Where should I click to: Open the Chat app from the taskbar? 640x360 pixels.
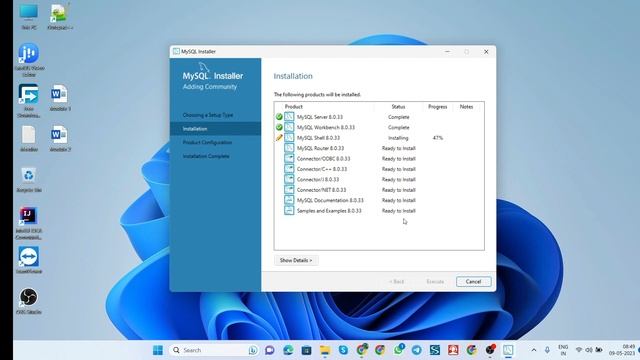tap(269, 350)
